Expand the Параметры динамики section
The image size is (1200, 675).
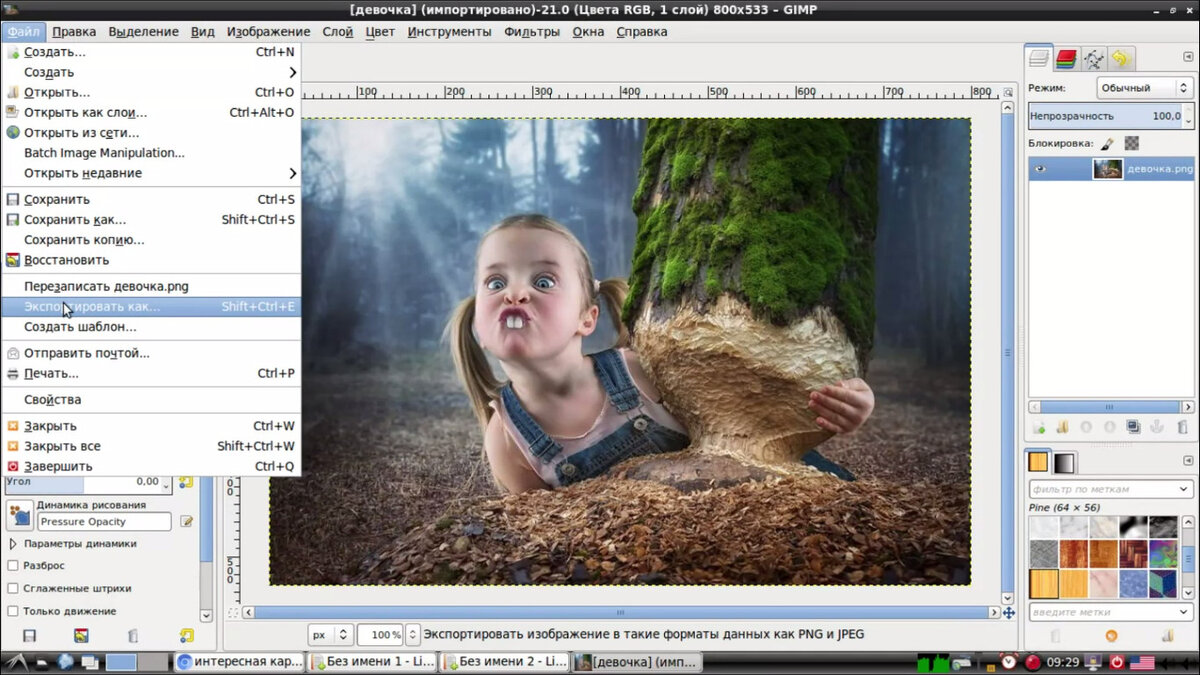[13, 544]
